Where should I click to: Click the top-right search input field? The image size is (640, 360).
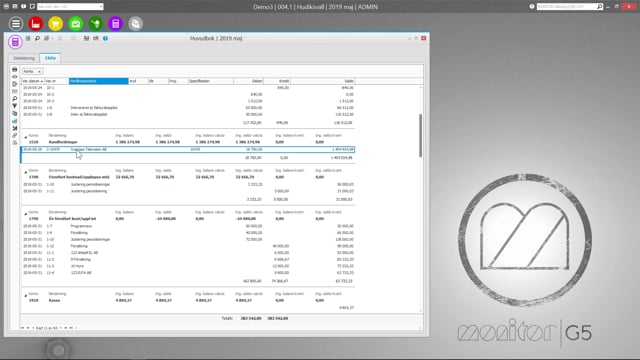click(567, 7)
